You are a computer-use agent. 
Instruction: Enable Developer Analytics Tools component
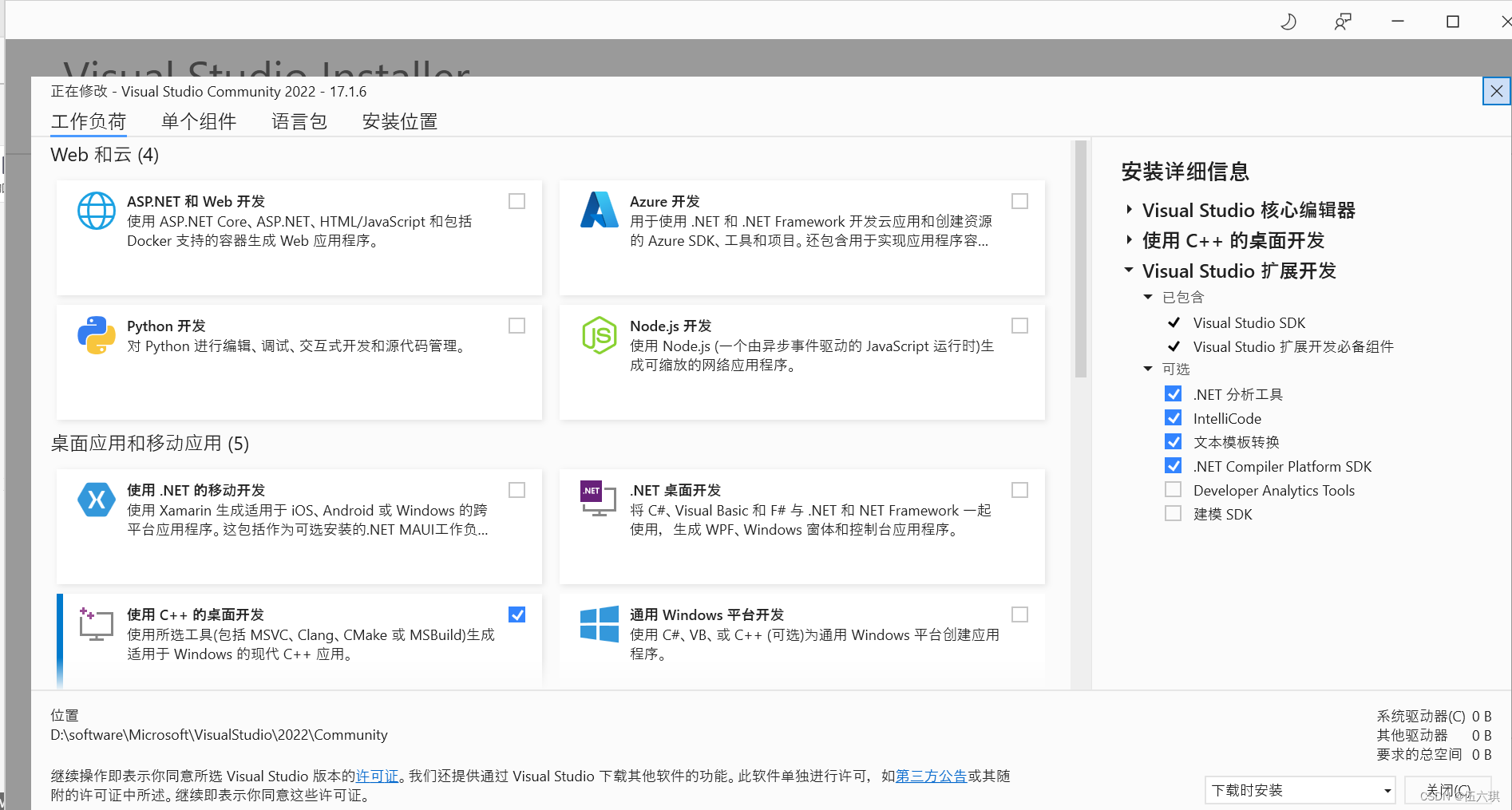[x=1174, y=490]
